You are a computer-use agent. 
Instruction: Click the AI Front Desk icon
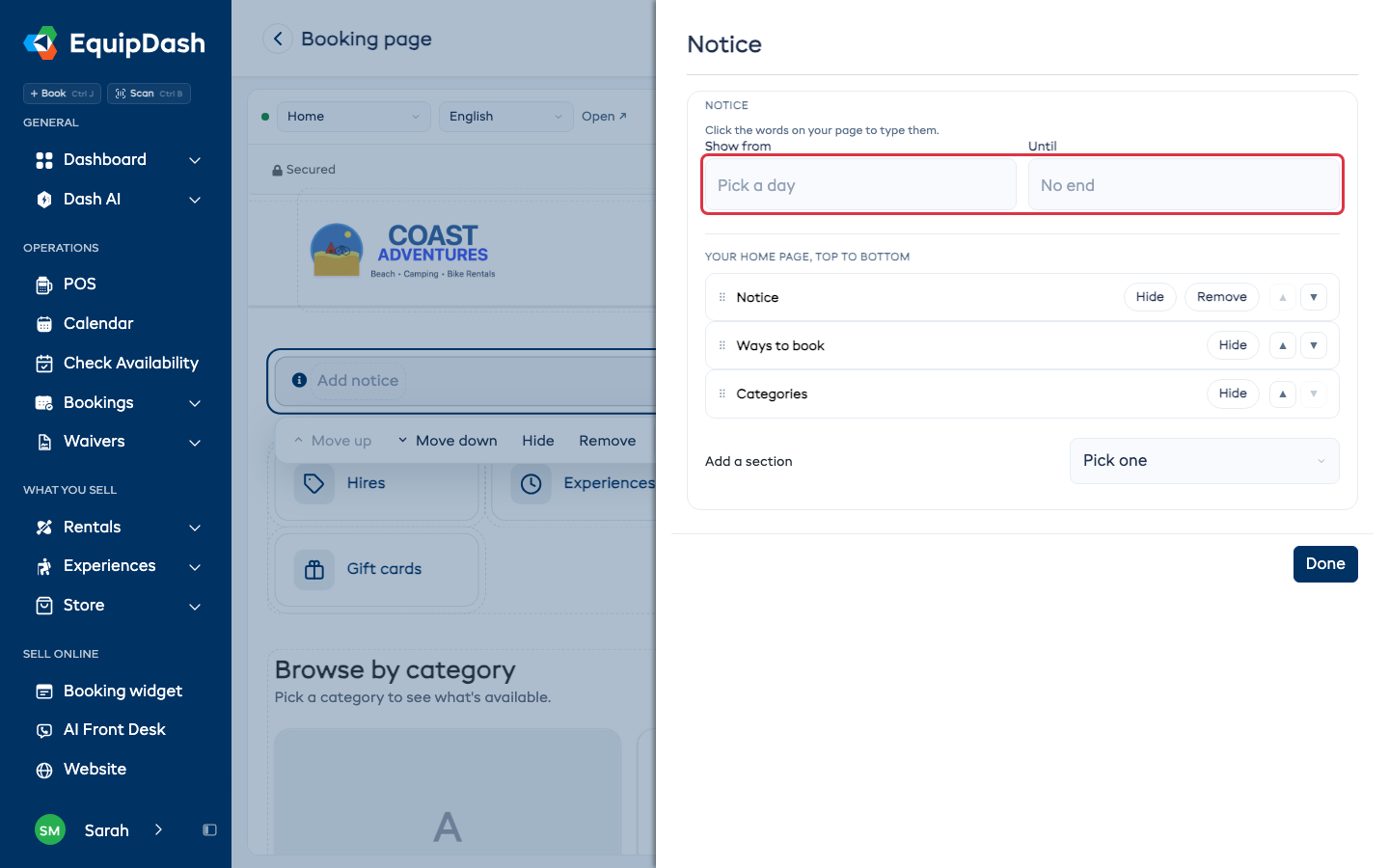44,730
